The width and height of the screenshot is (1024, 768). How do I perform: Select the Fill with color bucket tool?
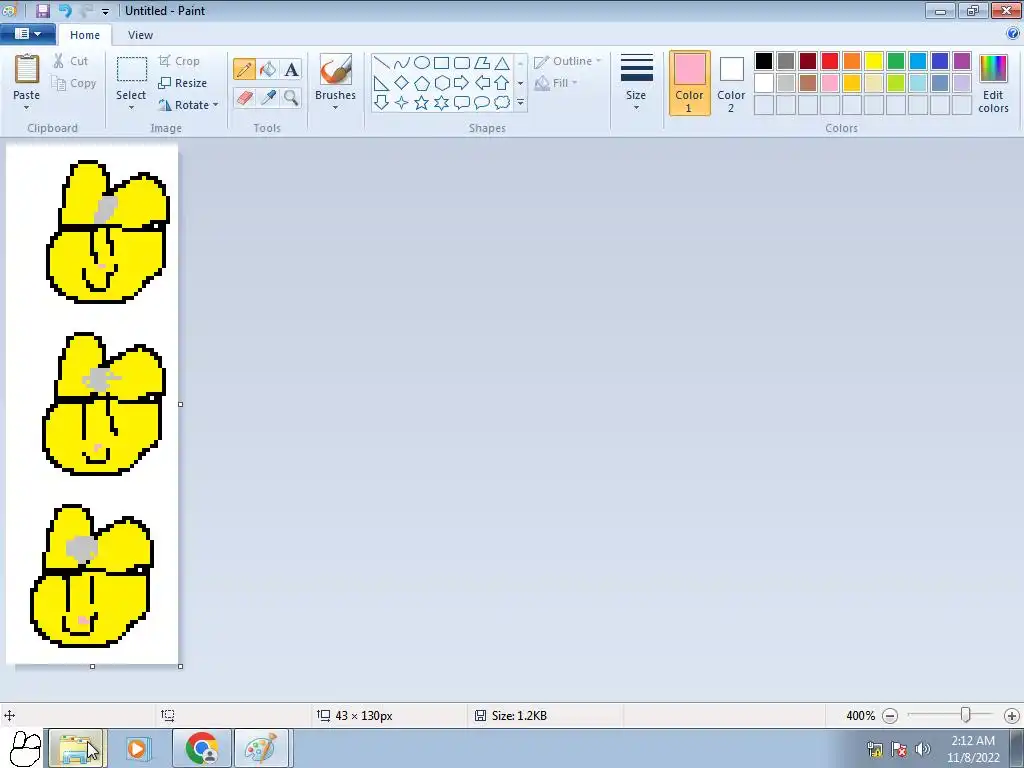(x=268, y=69)
